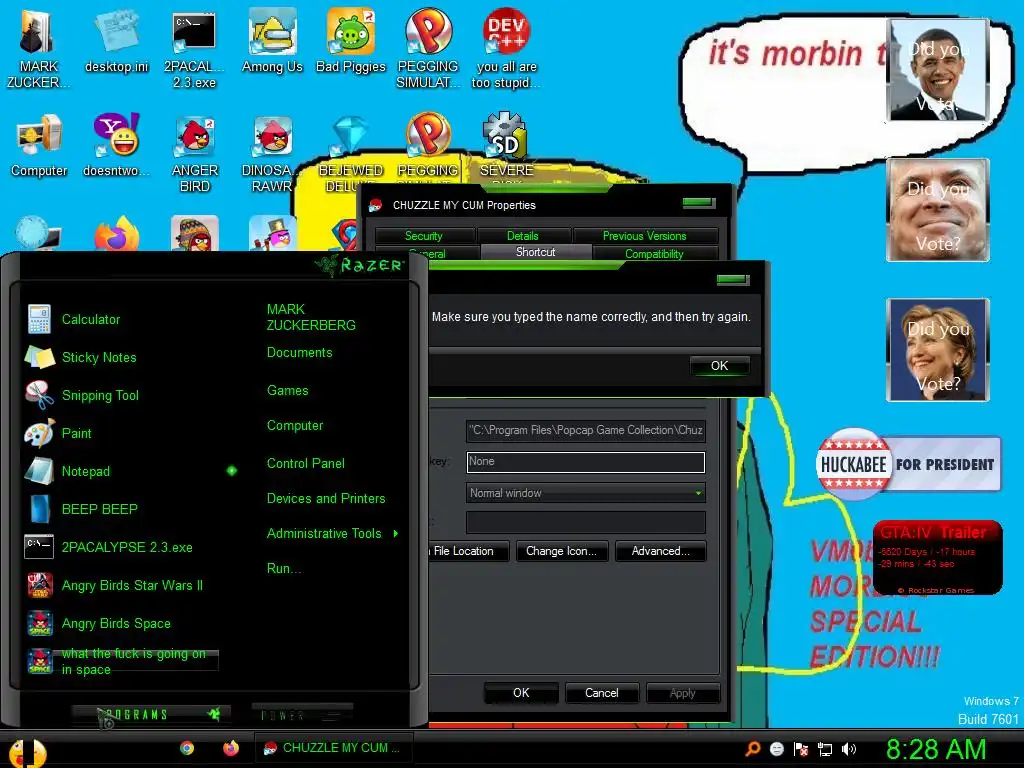1024x768 pixels.
Task: Click the empty Comment field
Action: (586, 522)
